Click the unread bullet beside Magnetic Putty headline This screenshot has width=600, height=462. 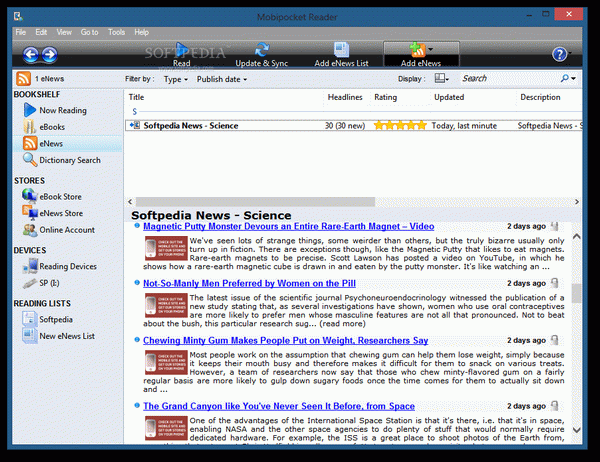[x=137, y=226]
